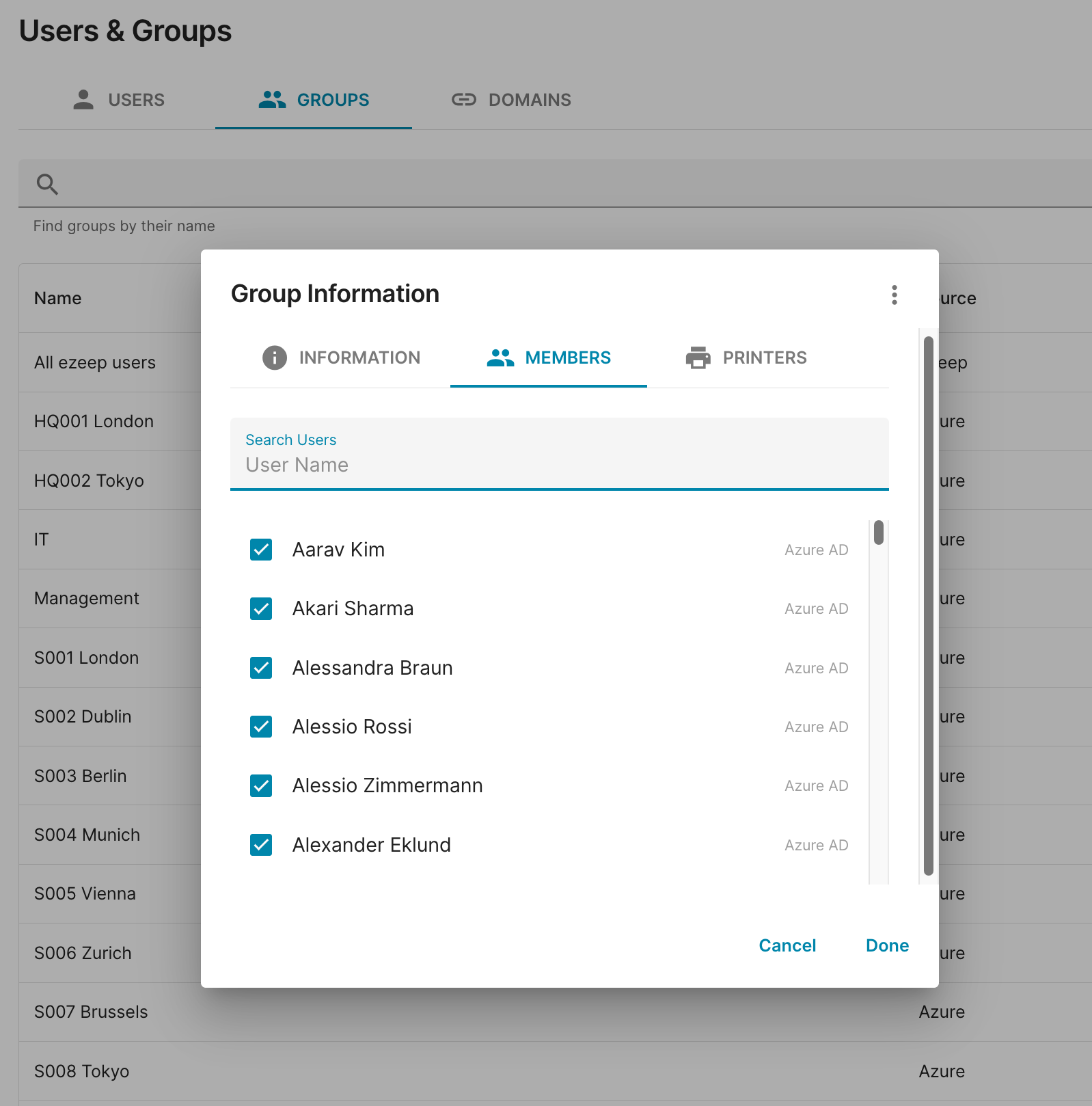Click the group icon beside Groups tab
Viewport: 1092px width, 1106px height.
[272, 100]
